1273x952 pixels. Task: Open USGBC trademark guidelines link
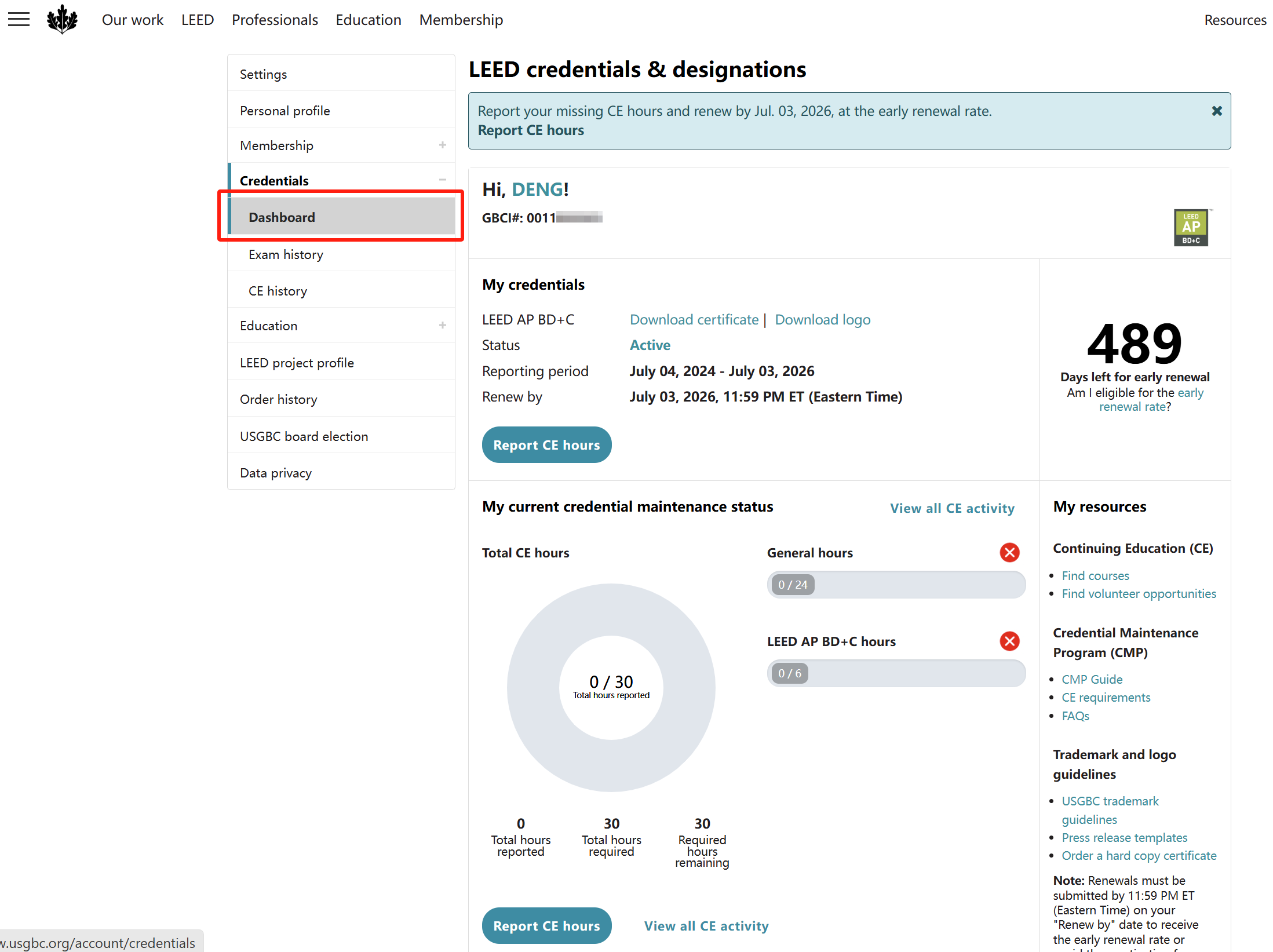click(1110, 811)
